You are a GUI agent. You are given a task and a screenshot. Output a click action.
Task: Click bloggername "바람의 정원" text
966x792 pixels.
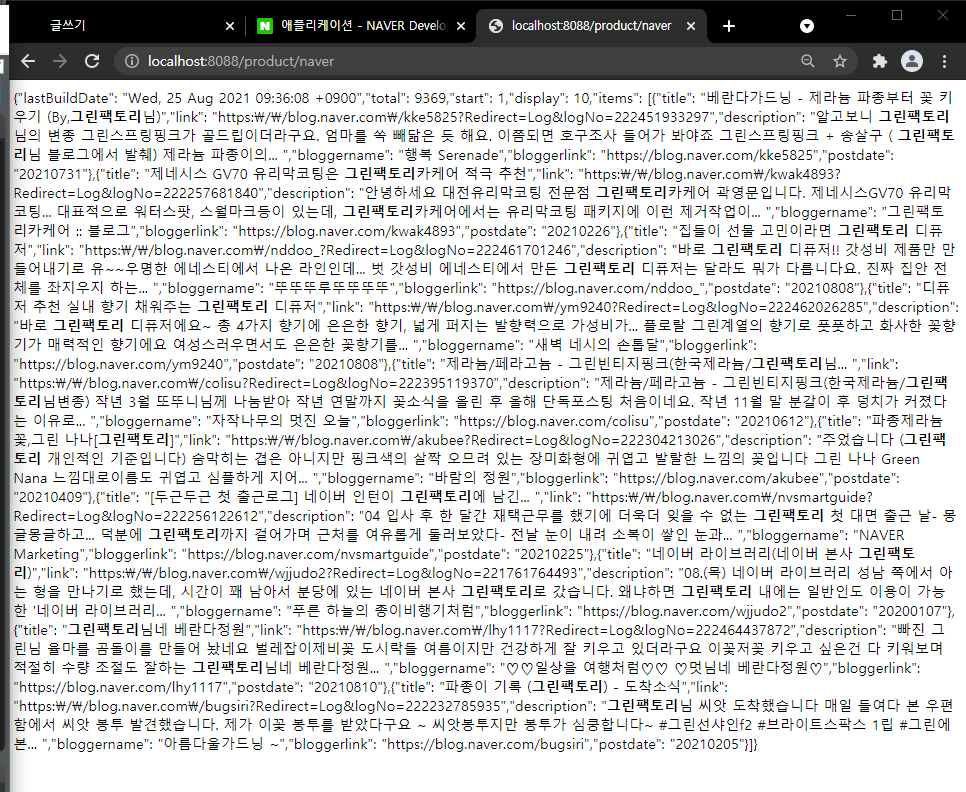(472, 479)
